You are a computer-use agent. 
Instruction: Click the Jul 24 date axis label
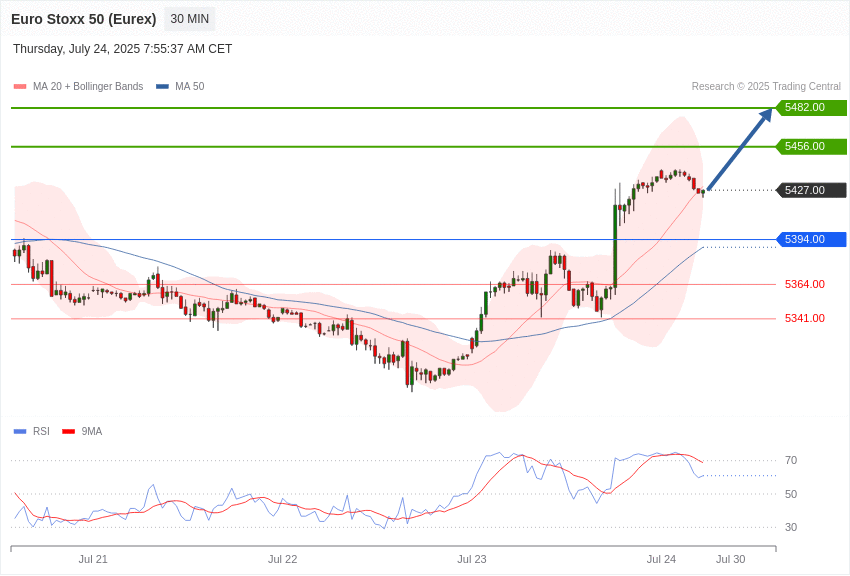point(661,559)
